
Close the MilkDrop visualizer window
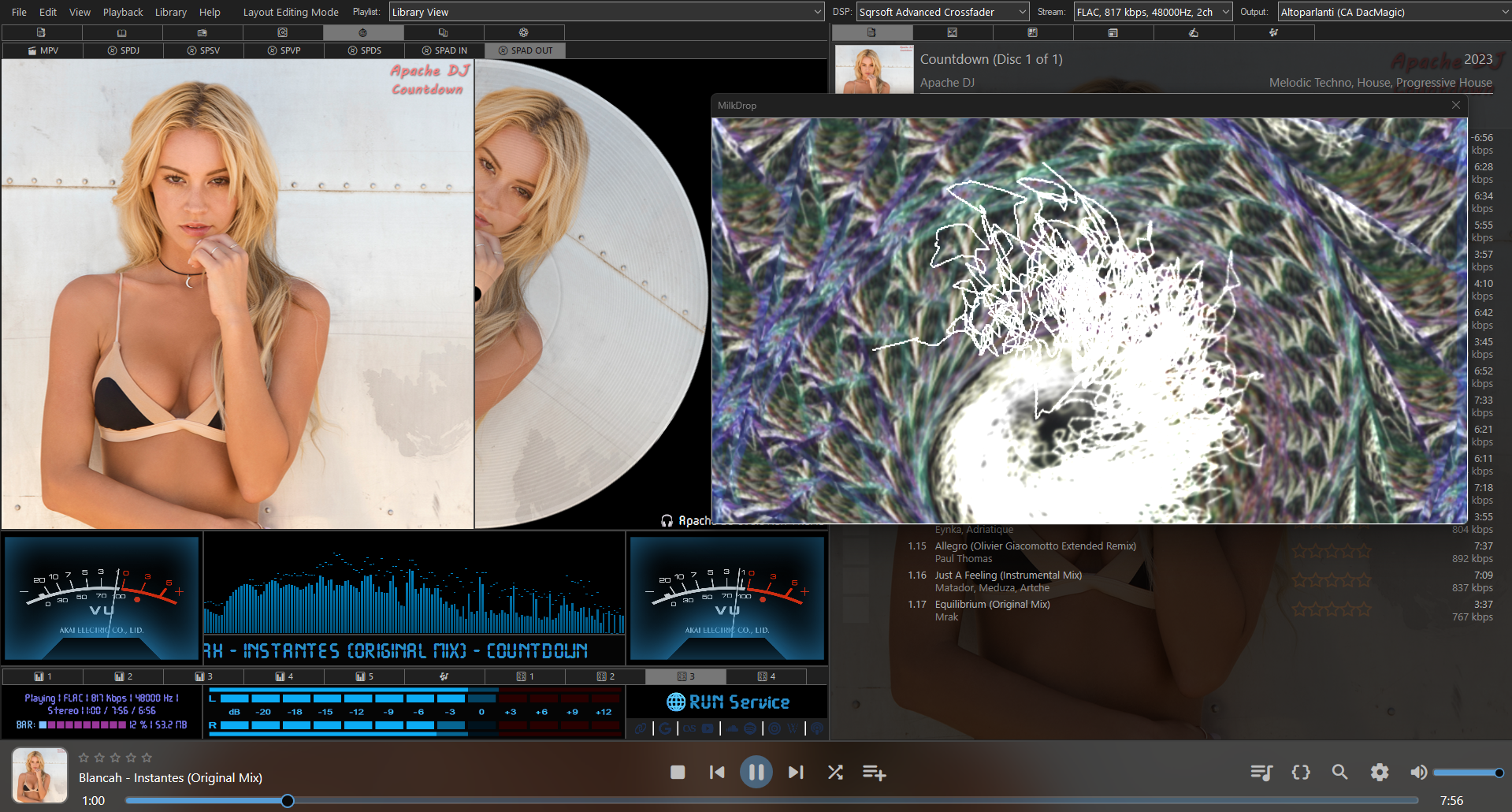[x=1456, y=105]
